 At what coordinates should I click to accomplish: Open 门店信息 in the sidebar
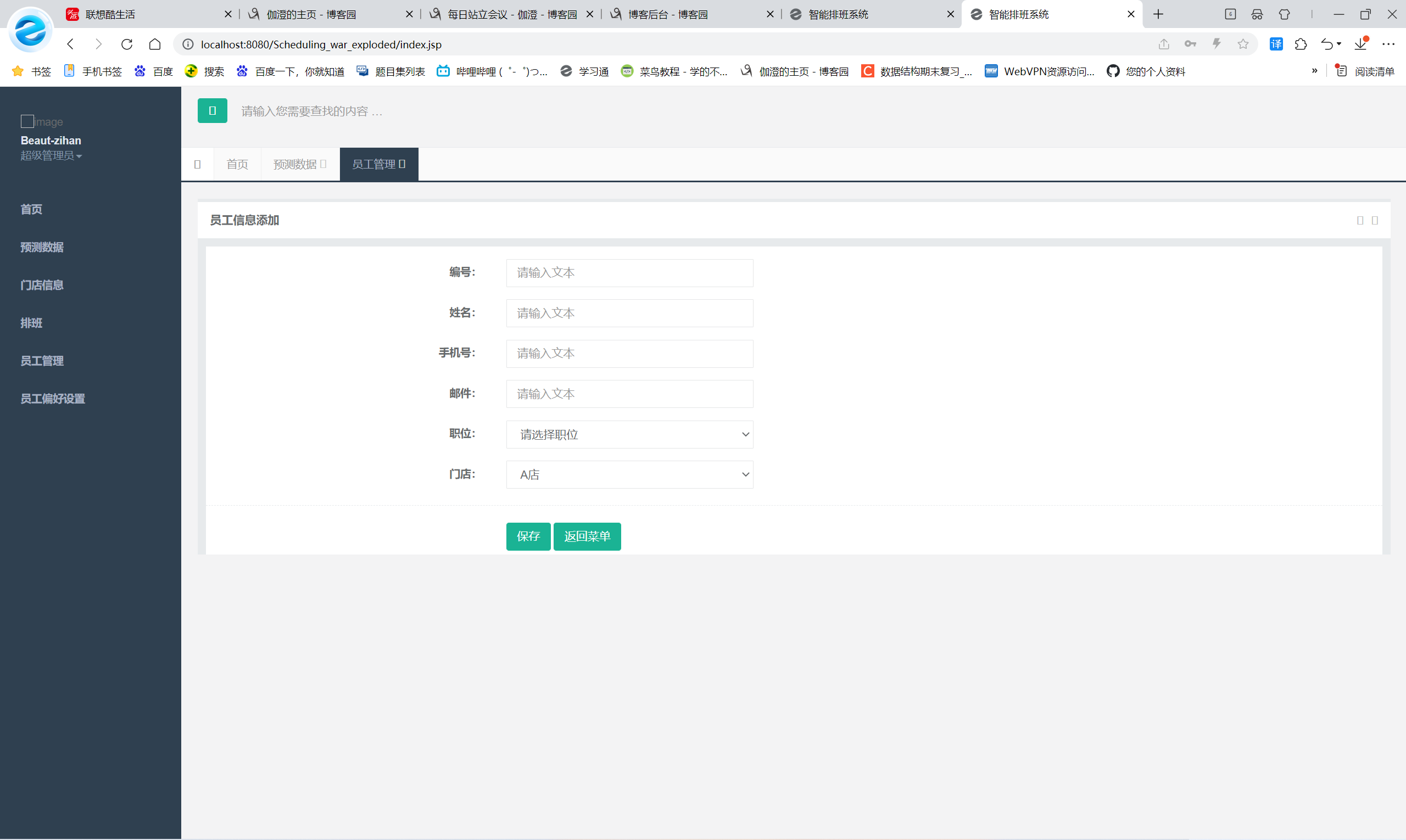(x=42, y=285)
